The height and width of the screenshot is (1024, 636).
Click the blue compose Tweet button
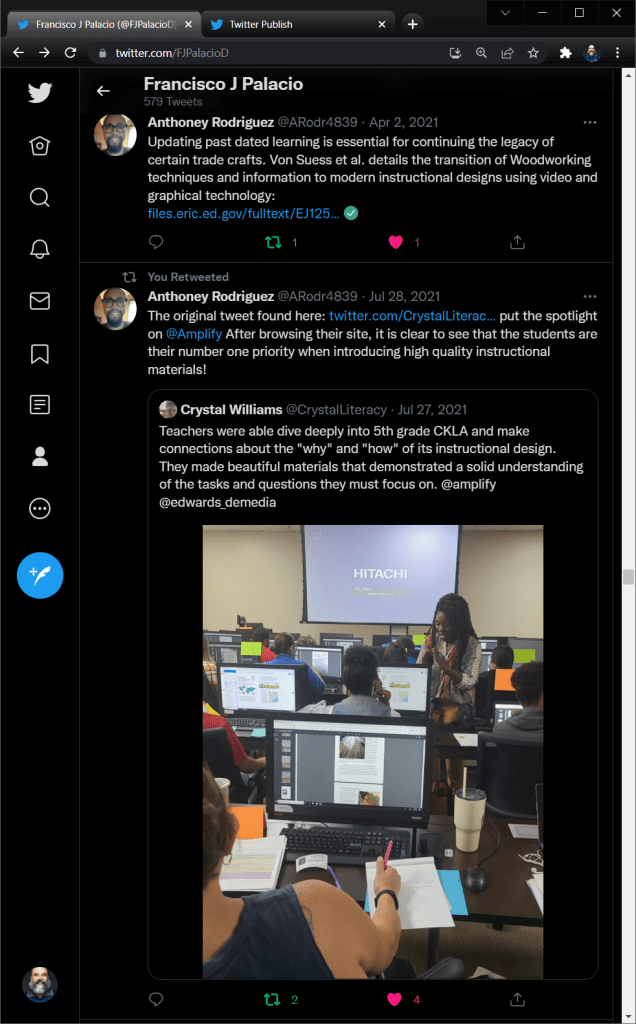coord(40,575)
